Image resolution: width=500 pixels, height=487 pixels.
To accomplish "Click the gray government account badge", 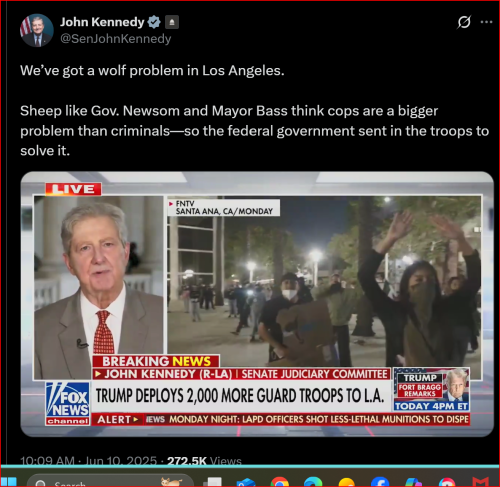I will tap(172, 22).
